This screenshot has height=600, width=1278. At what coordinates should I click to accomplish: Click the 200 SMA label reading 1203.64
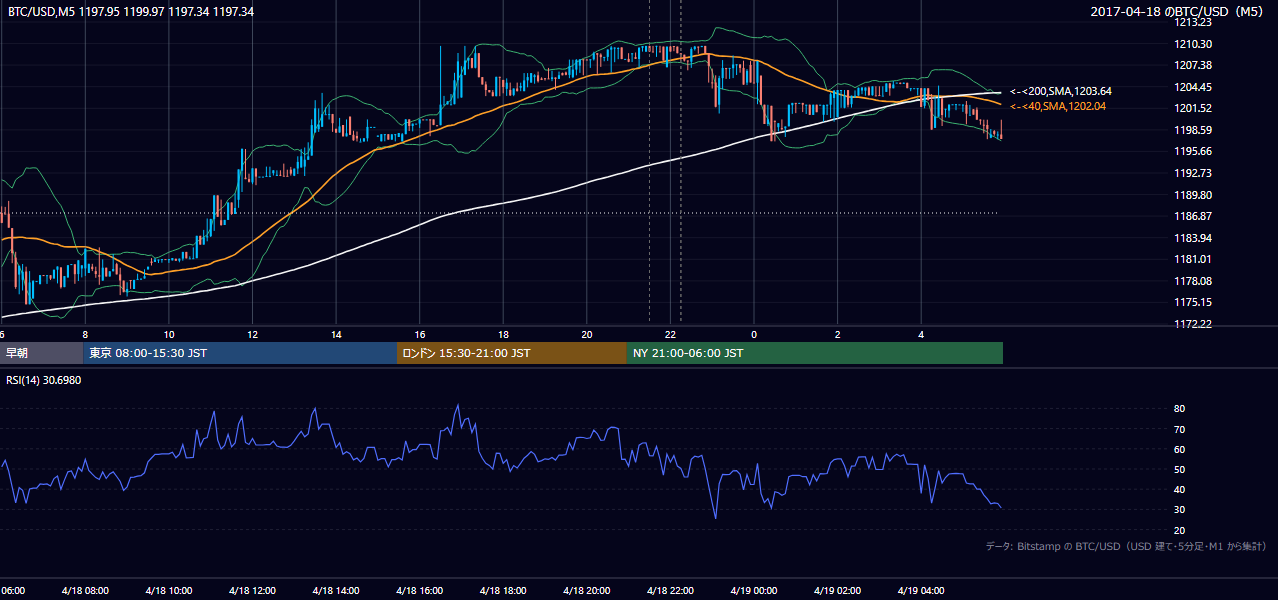pyautogui.click(x=1061, y=91)
